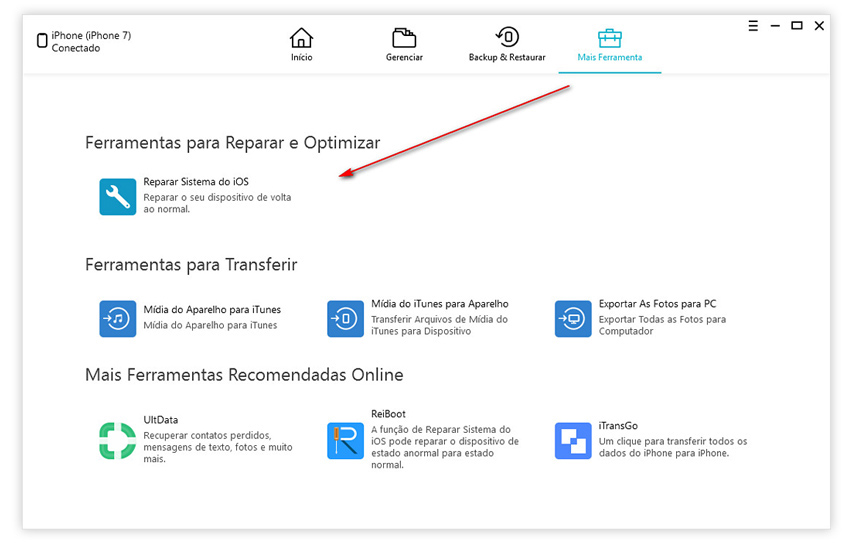
Task: Click the Gerenciar folder icon
Action: tap(404, 38)
